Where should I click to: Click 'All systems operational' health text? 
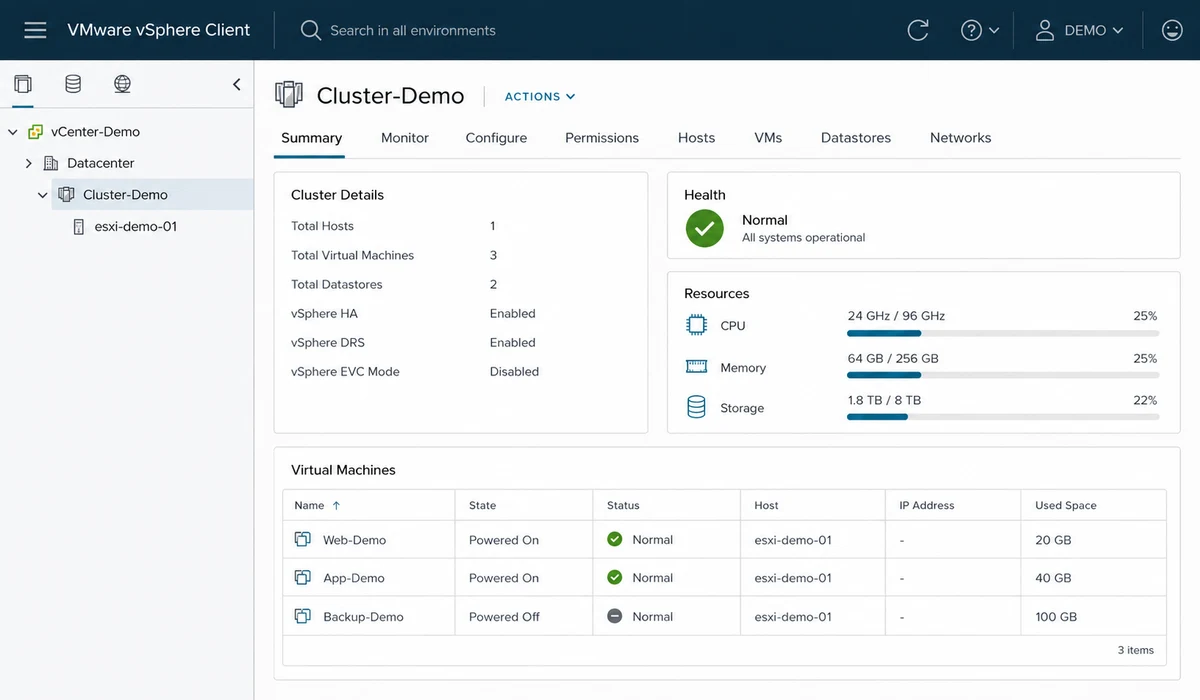click(804, 238)
